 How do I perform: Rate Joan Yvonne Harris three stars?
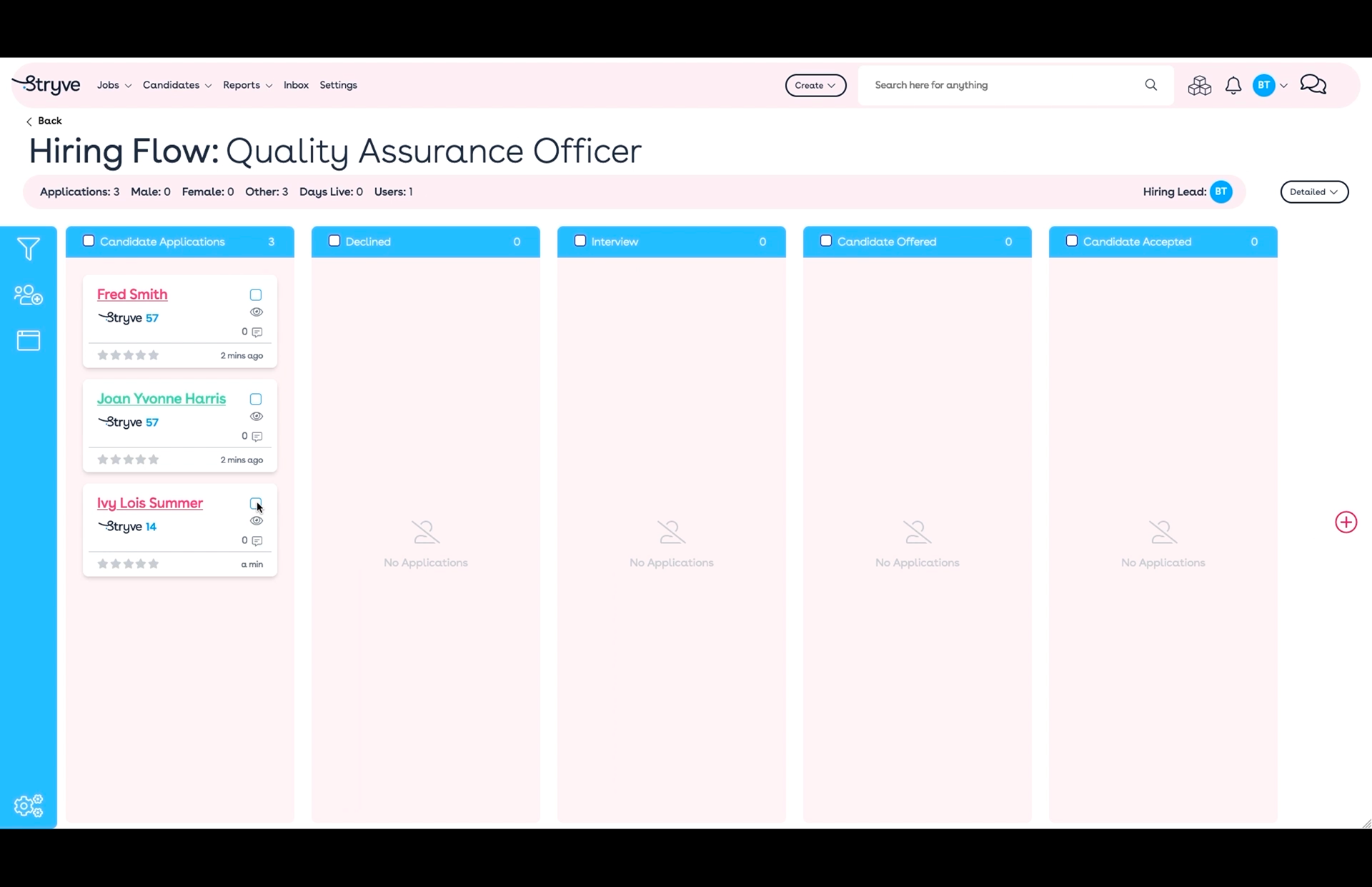[128, 460]
